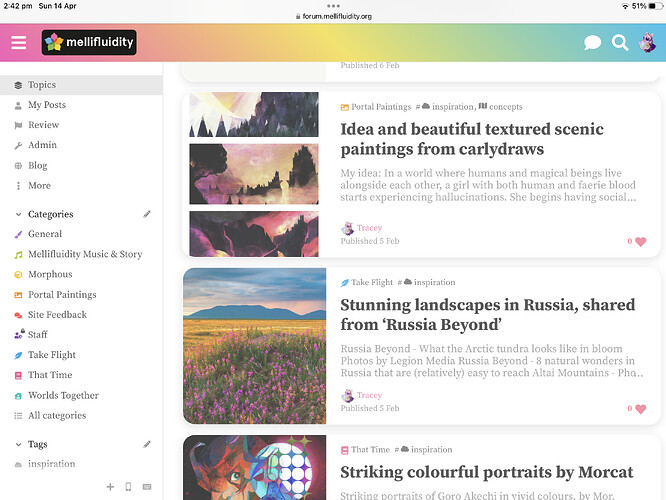The height and width of the screenshot is (500, 666).
Task: Click the mobile view icon in sidebar footer
Action: pos(128,486)
